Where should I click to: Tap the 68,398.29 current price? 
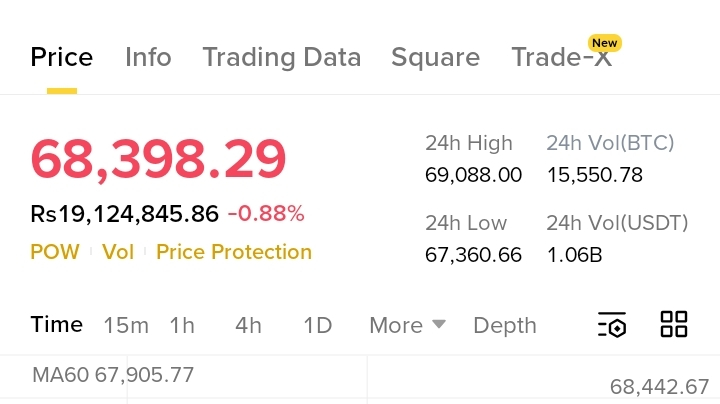click(x=158, y=158)
